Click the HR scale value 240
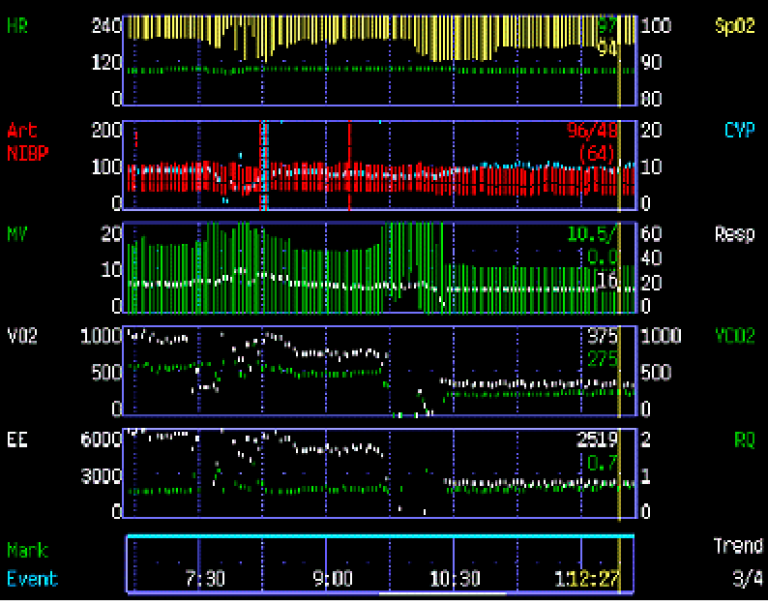This screenshot has width=768, height=606. (107, 25)
